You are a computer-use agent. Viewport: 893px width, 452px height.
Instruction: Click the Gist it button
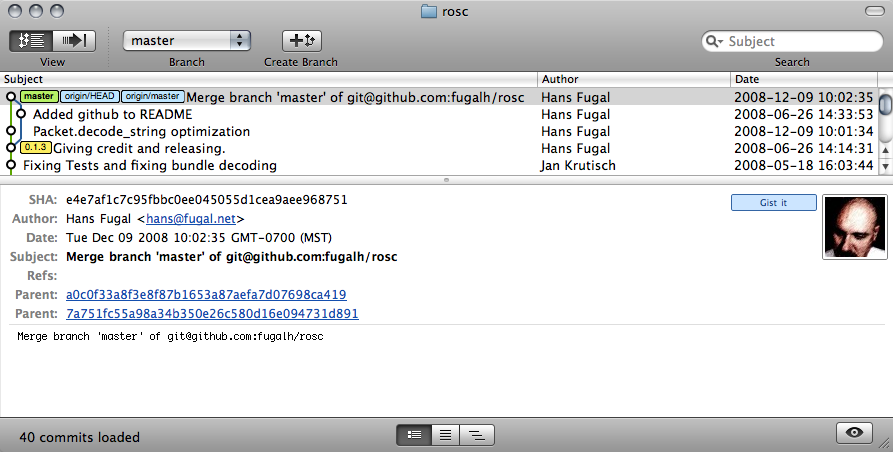[x=773, y=203]
